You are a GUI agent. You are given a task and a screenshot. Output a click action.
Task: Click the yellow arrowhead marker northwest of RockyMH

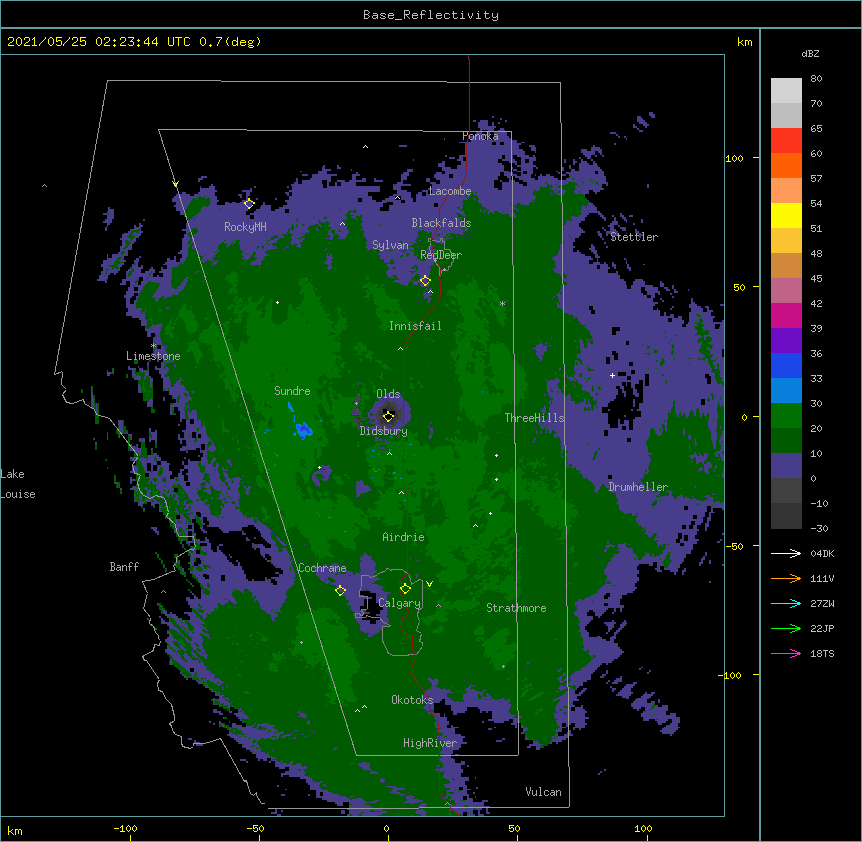pos(175,184)
